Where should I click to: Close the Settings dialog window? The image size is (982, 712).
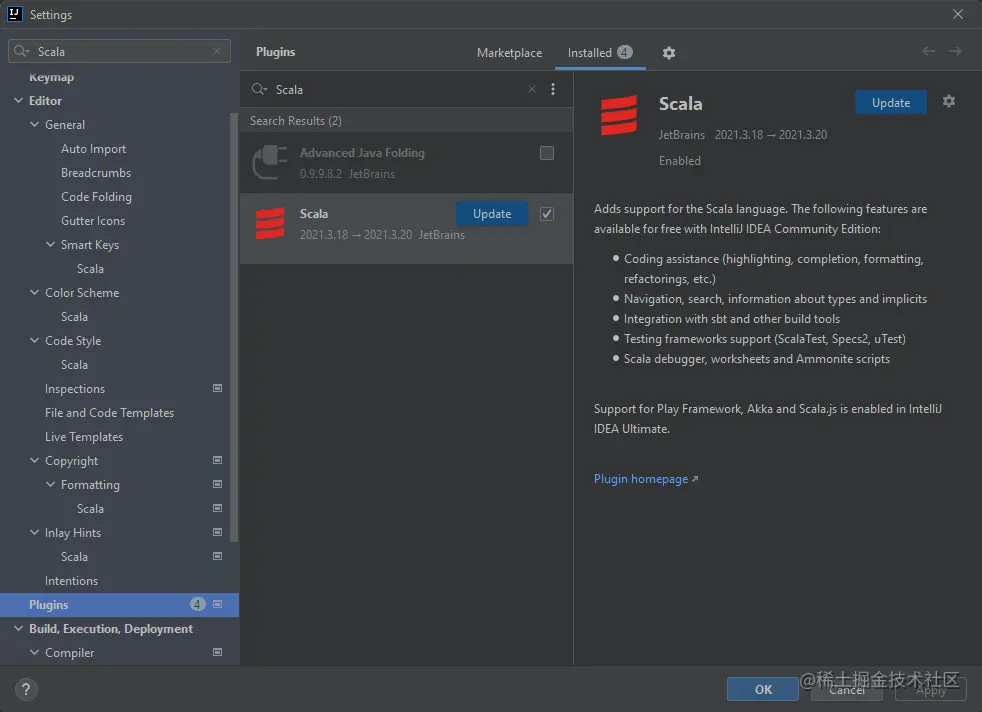coord(958,14)
